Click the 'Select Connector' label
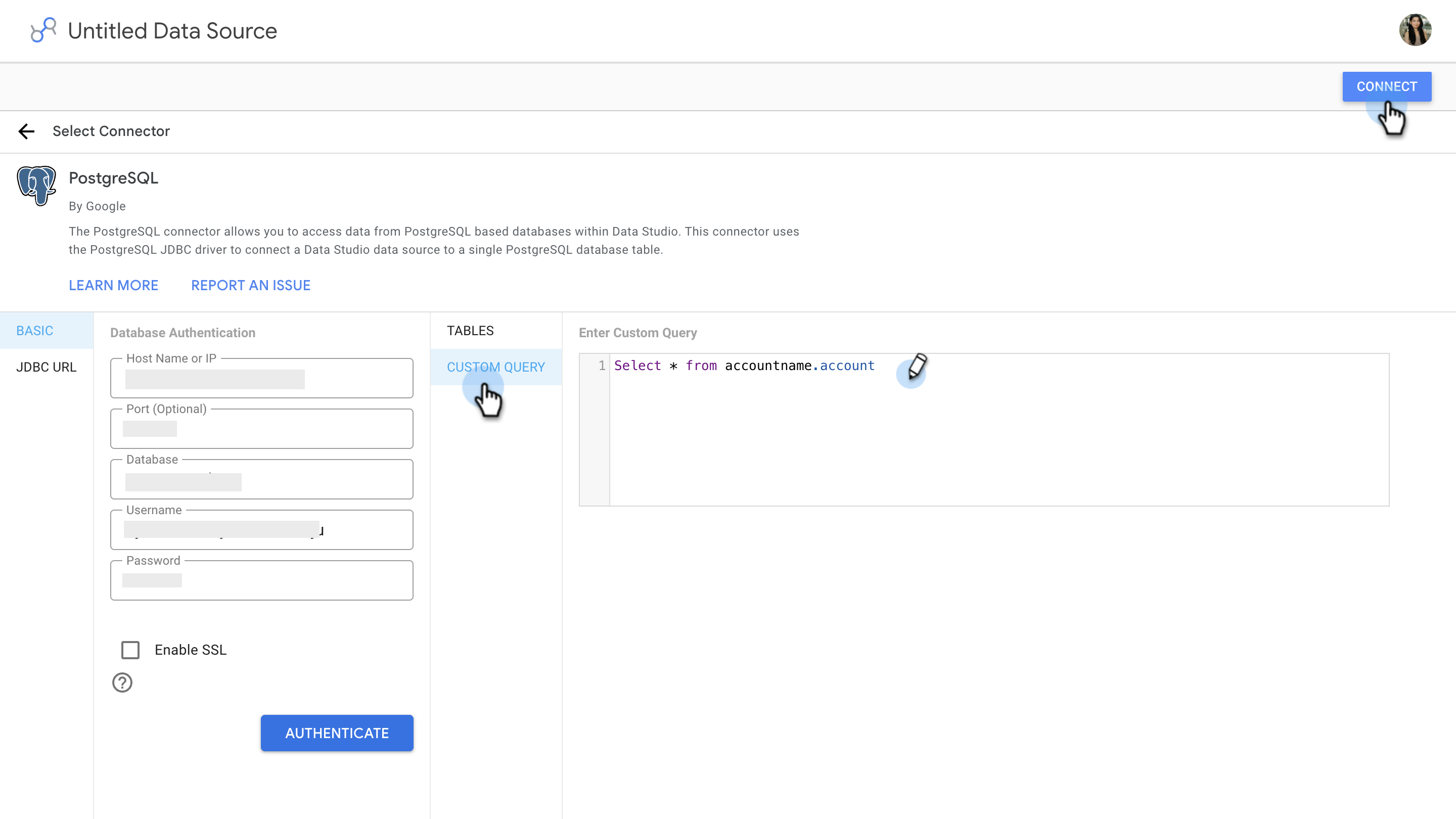 click(111, 131)
